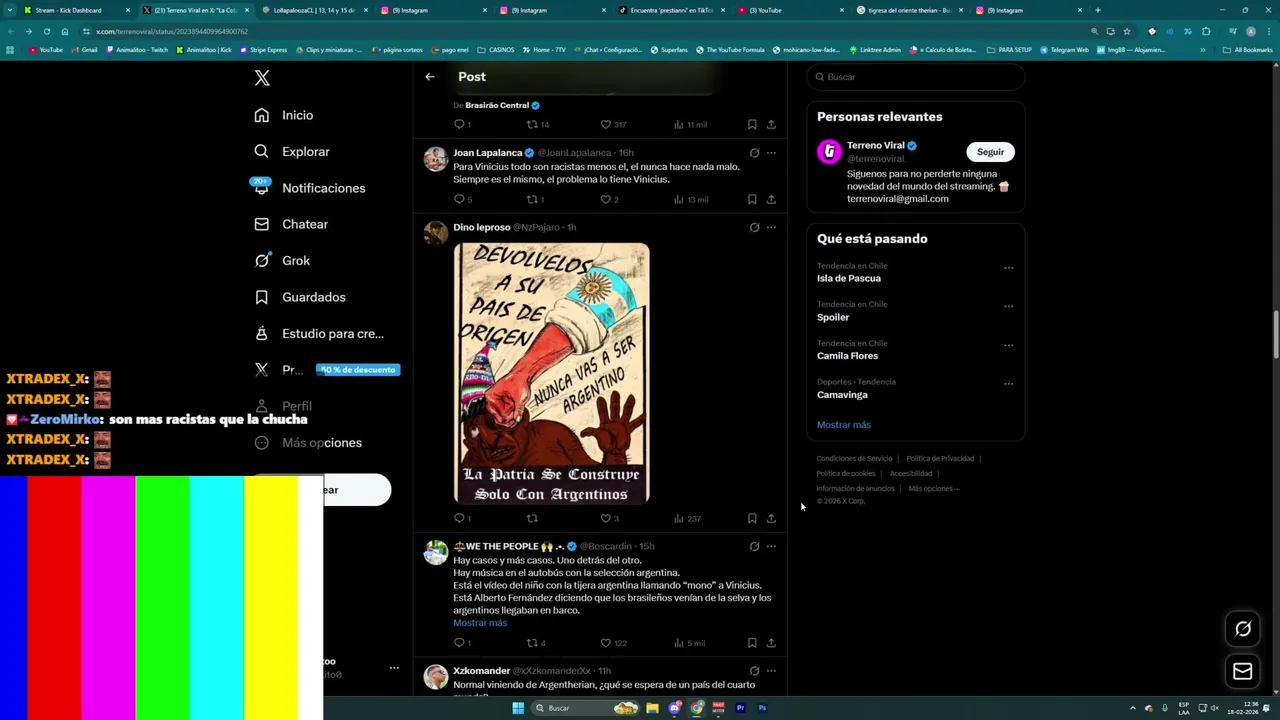Image resolution: width=1280 pixels, height=720 pixels.
Task: Open Terreno Viral profile avatar
Action: (x=829, y=152)
